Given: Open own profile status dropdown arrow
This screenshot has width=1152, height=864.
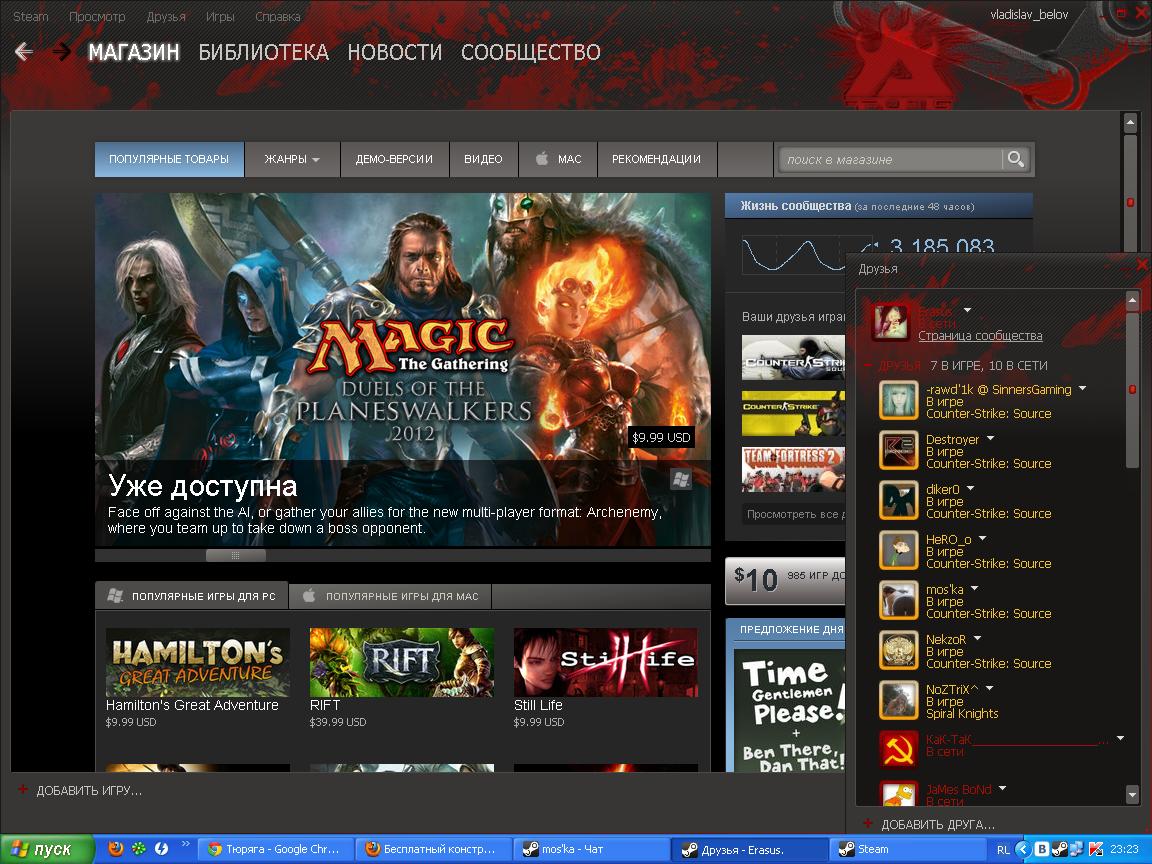Looking at the screenshot, I should point(967,311).
